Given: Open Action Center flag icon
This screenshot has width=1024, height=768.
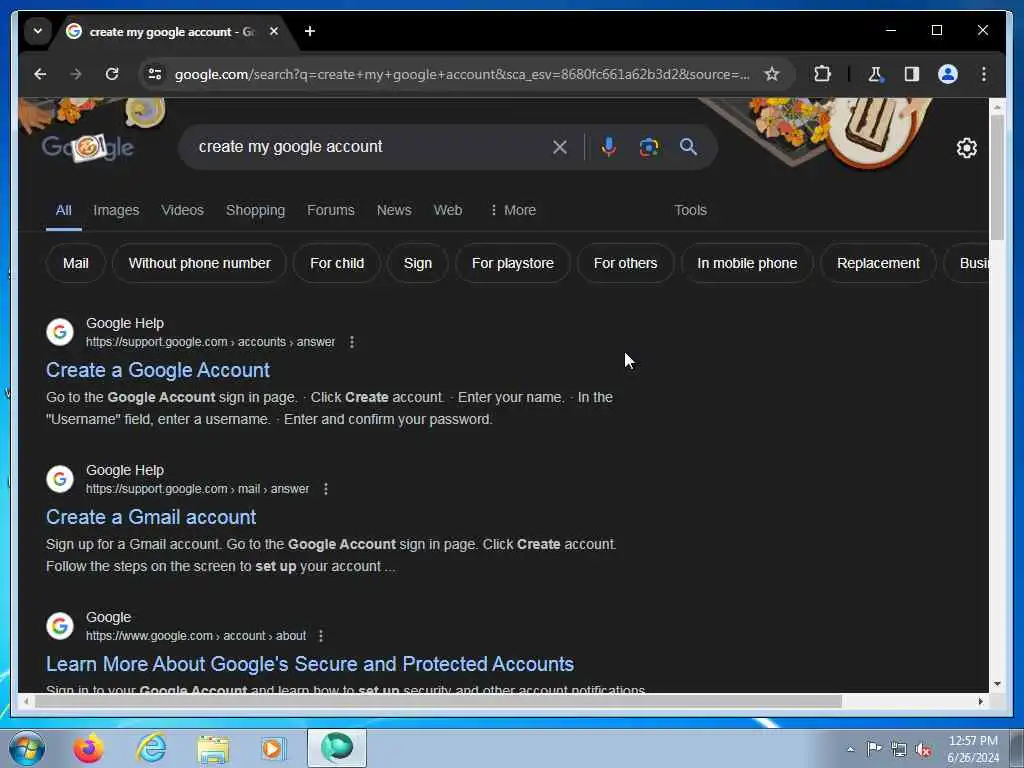Looking at the screenshot, I should pos(874,748).
